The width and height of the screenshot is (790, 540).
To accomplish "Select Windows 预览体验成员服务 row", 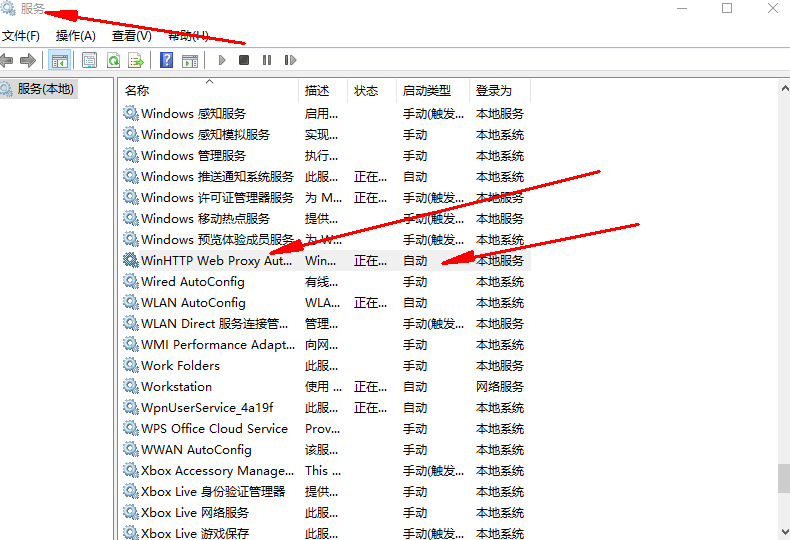I will 326,240.
